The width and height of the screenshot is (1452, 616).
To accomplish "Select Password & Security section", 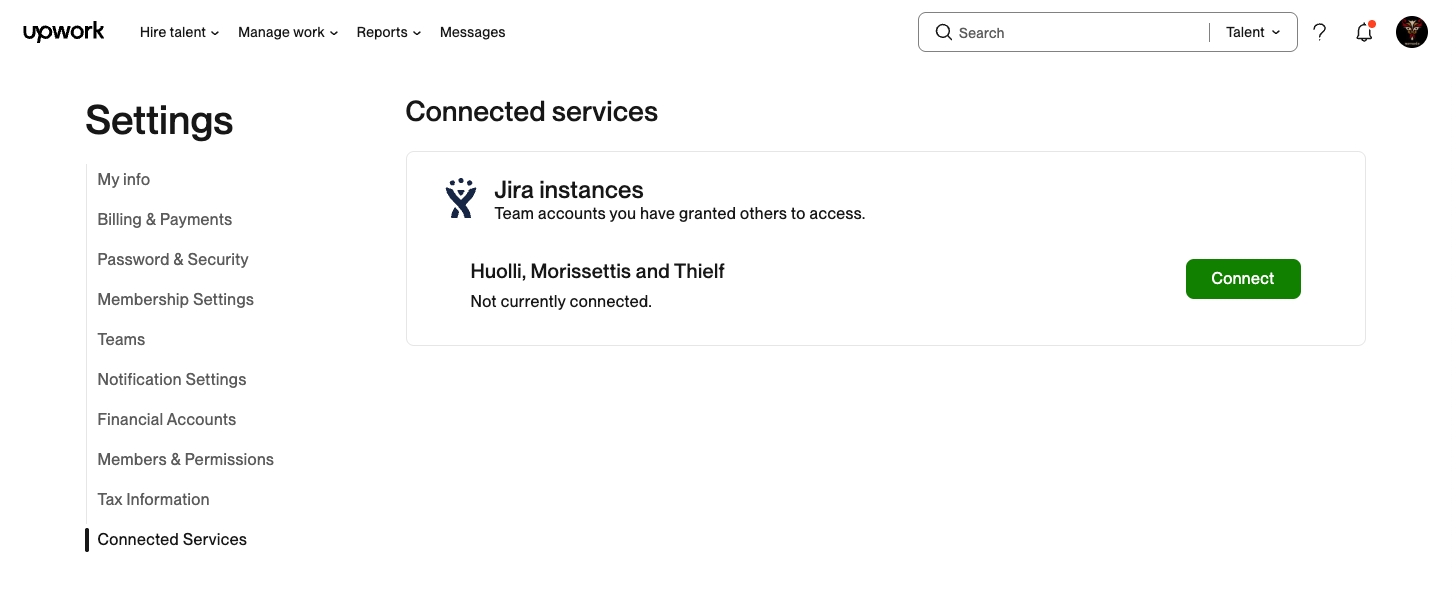I will (173, 260).
